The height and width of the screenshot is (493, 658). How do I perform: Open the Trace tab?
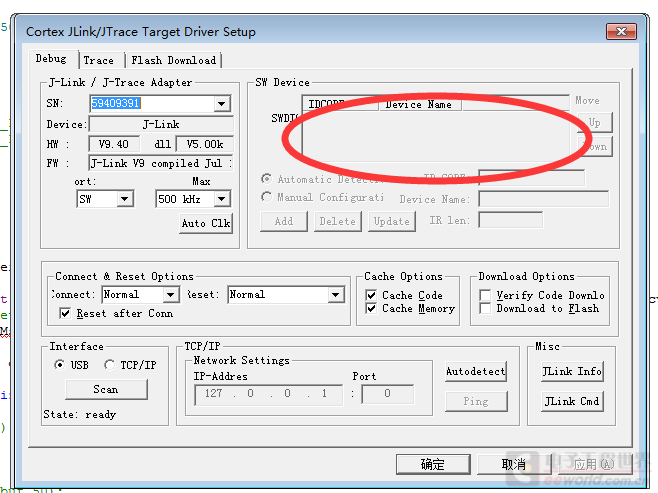(x=99, y=60)
